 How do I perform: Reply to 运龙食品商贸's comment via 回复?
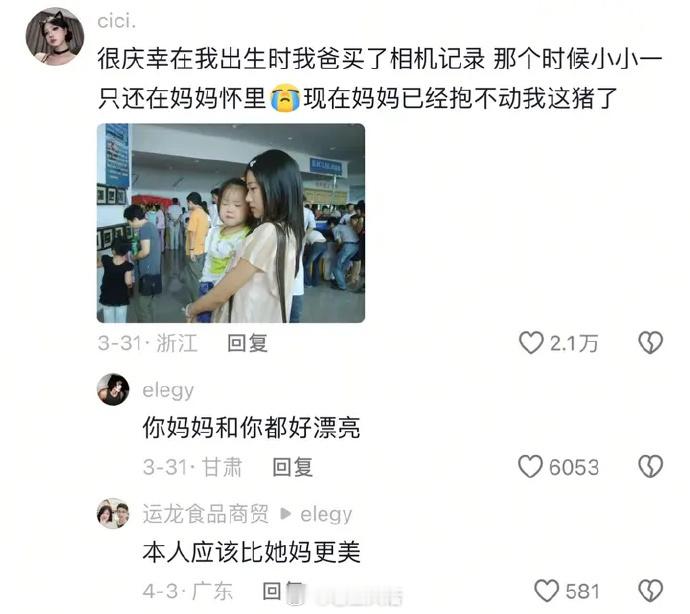pyautogui.click(x=283, y=591)
